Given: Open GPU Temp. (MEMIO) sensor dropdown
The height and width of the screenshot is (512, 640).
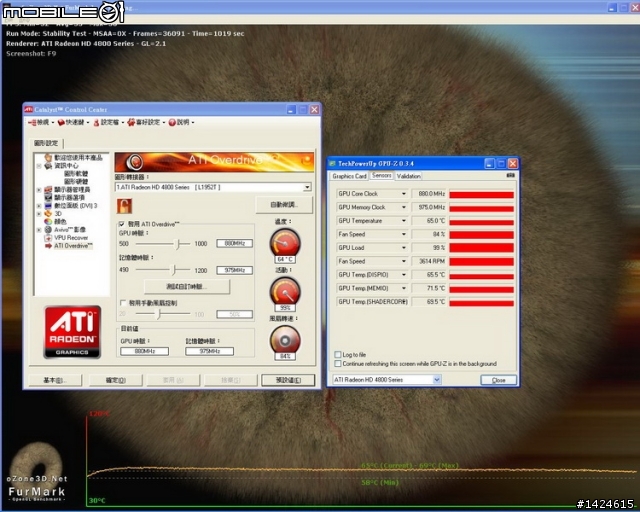Looking at the screenshot, I should tap(404, 288).
